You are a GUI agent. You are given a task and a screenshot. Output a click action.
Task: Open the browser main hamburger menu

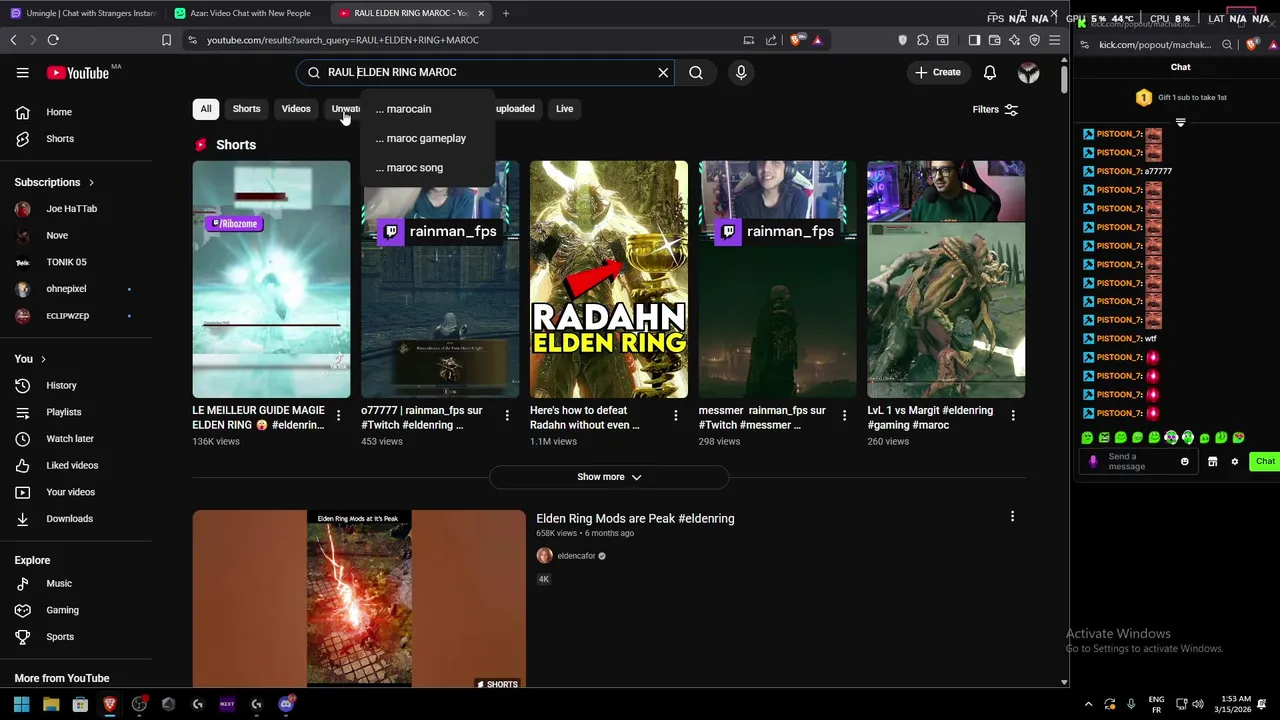click(x=1054, y=40)
